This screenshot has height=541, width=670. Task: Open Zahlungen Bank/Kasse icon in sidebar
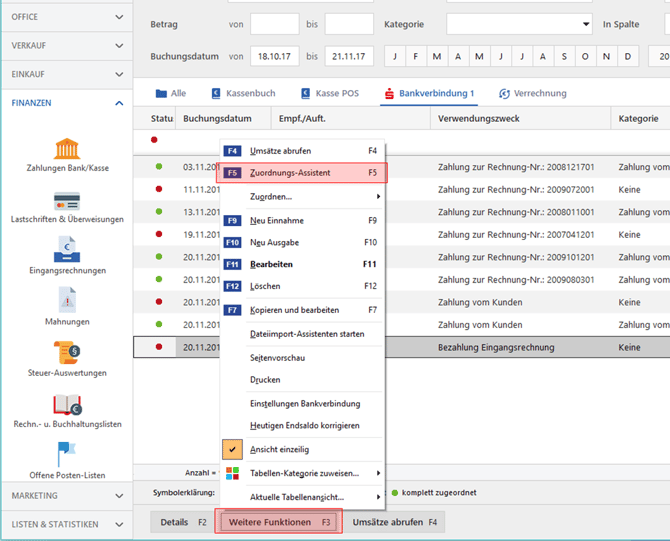tap(67, 149)
